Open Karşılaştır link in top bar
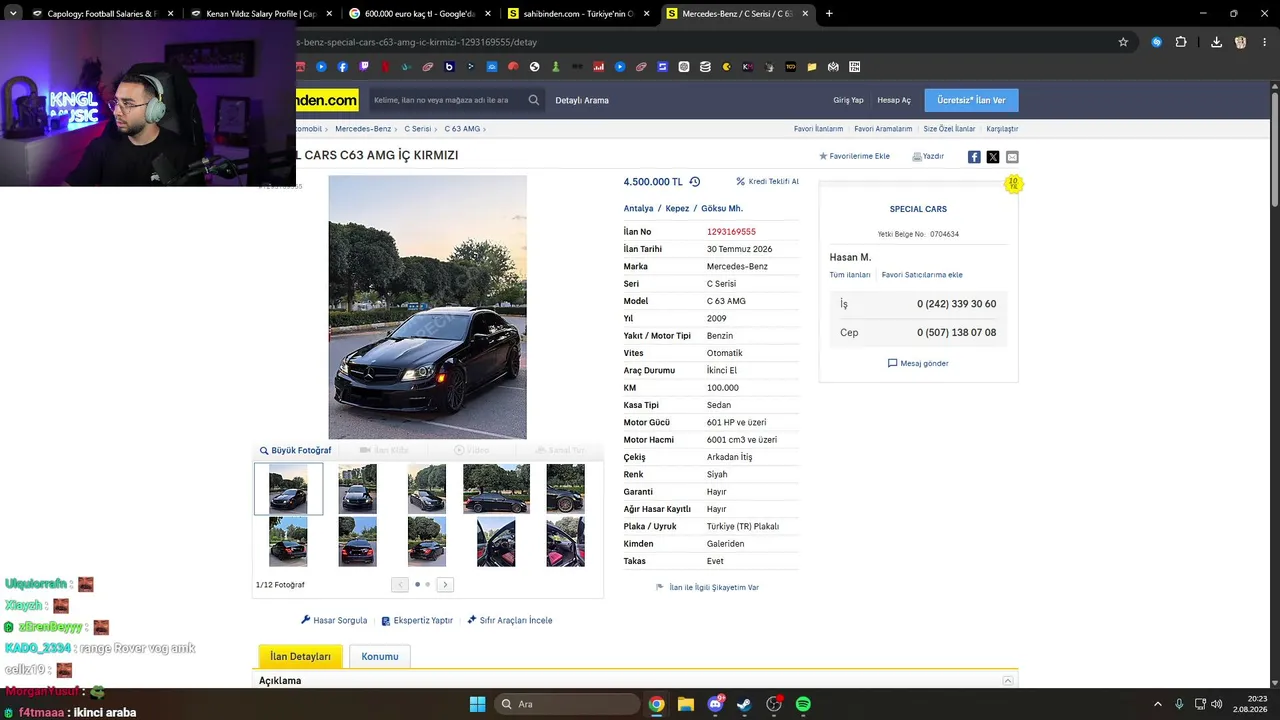The height and width of the screenshot is (720, 1280). 1002,129
